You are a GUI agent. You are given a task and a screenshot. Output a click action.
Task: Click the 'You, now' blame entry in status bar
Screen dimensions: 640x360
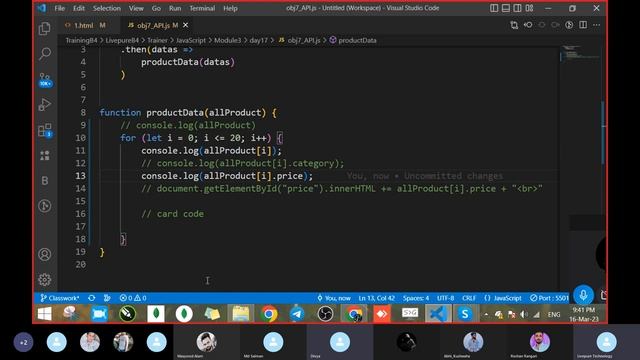(334, 298)
